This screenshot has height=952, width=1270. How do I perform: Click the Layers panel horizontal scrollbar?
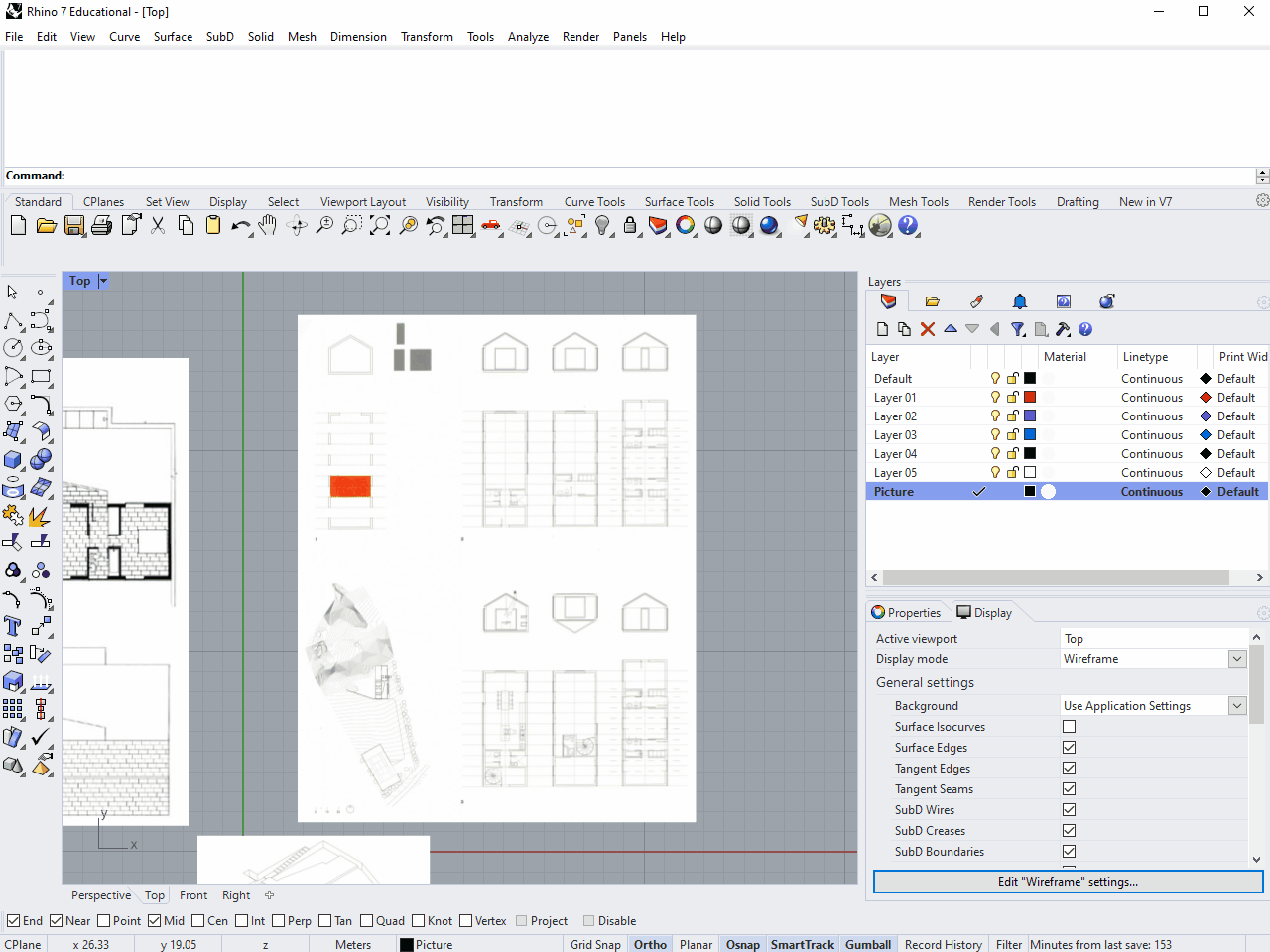pos(1056,577)
